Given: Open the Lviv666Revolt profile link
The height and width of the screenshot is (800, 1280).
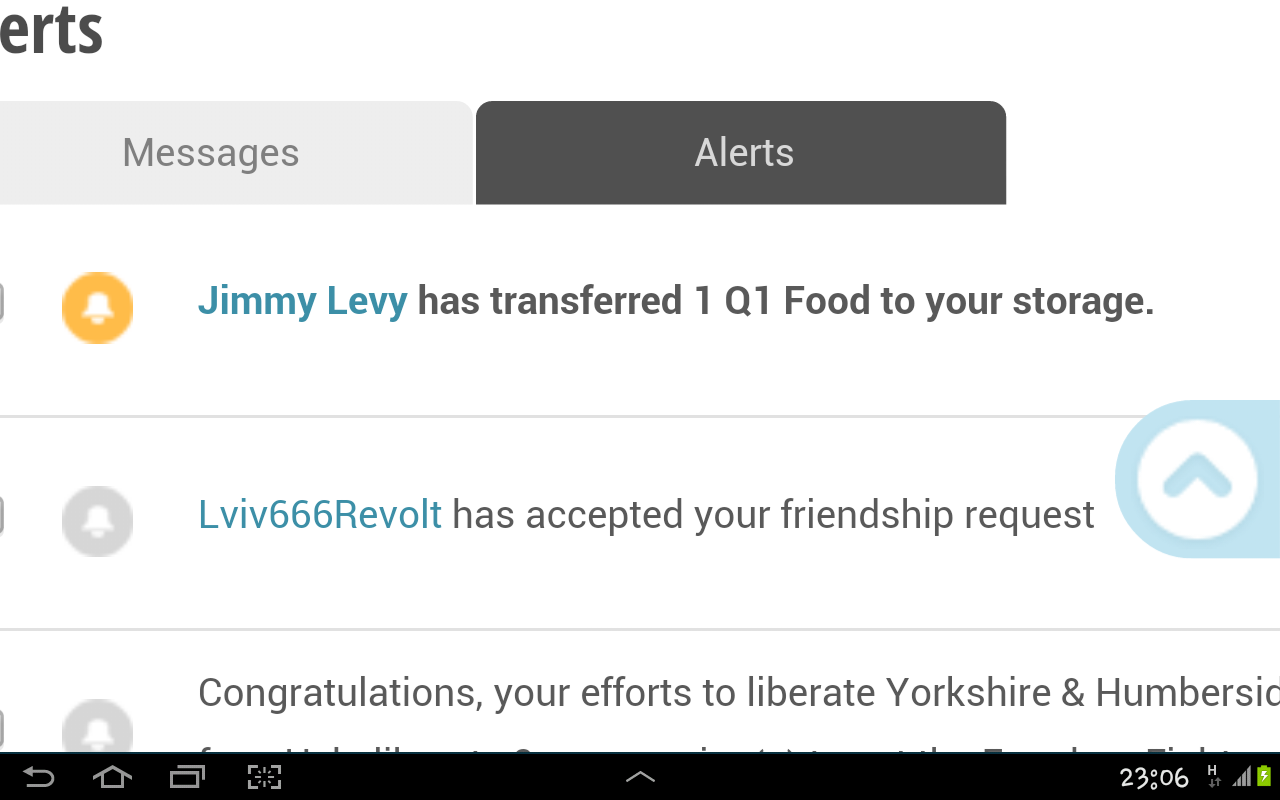Looking at the screenshot, I should click(319, 515).
